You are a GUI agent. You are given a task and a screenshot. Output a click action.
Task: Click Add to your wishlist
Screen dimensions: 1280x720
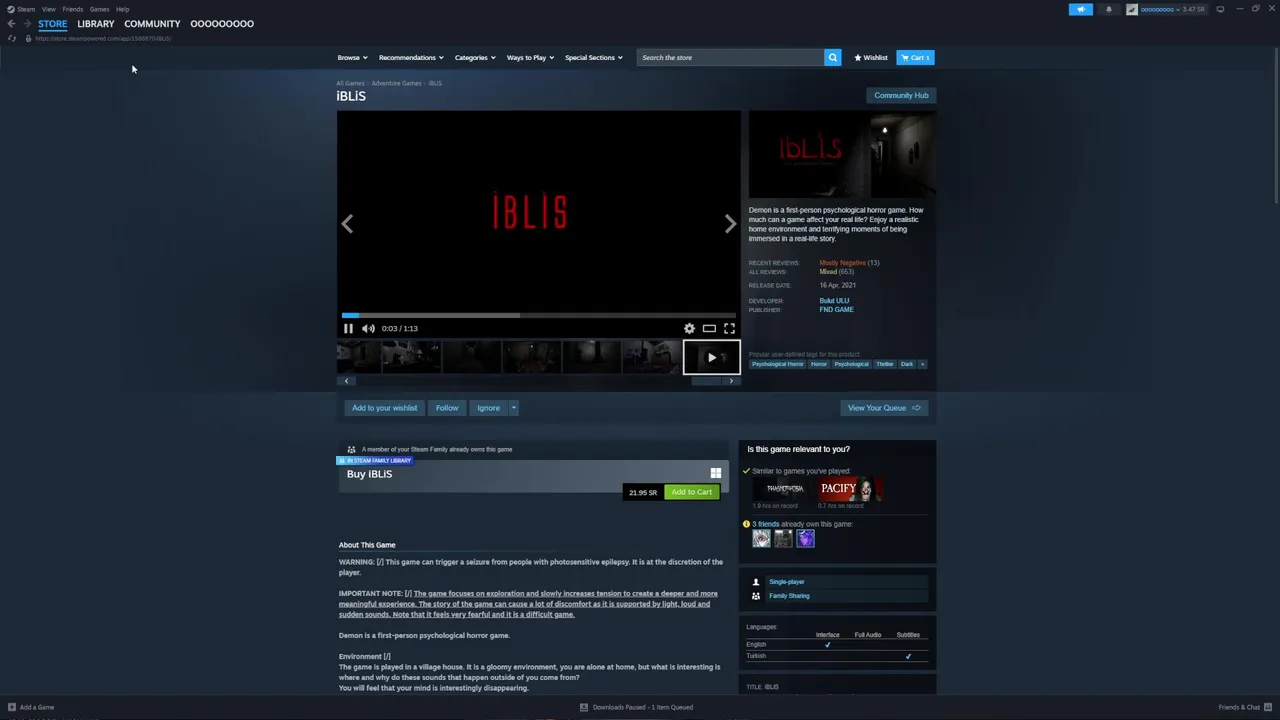click(x=384, y=408)
